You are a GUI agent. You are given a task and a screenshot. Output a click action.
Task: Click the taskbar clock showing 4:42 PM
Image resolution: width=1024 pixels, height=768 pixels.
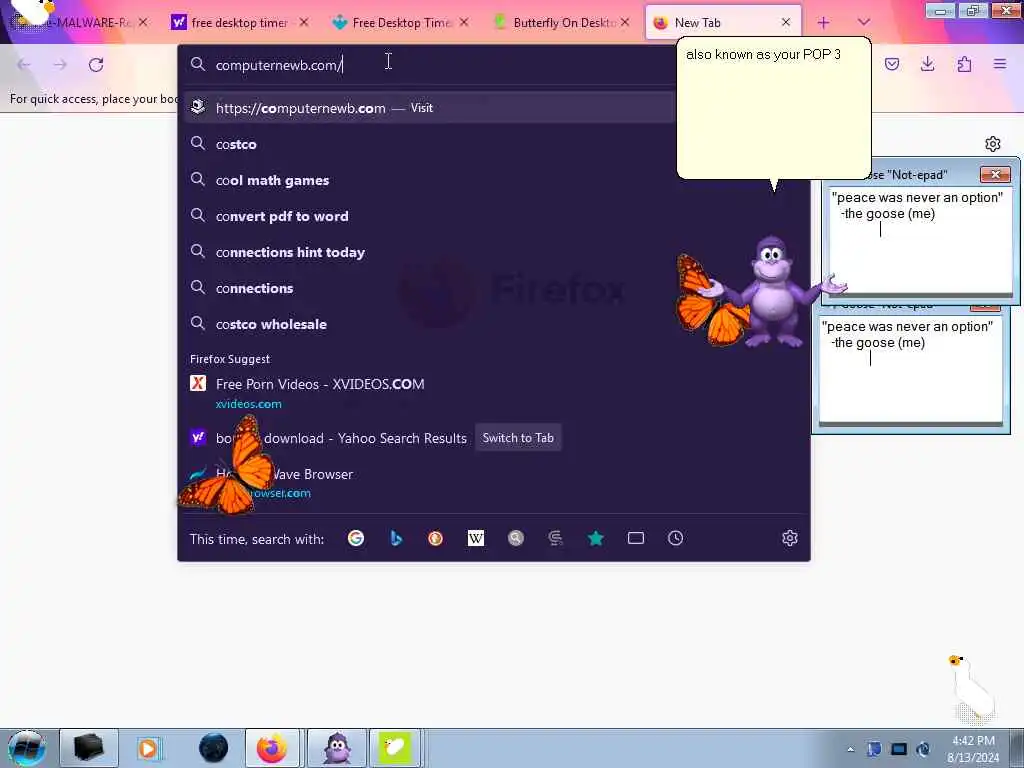click(x=973, y=749)
